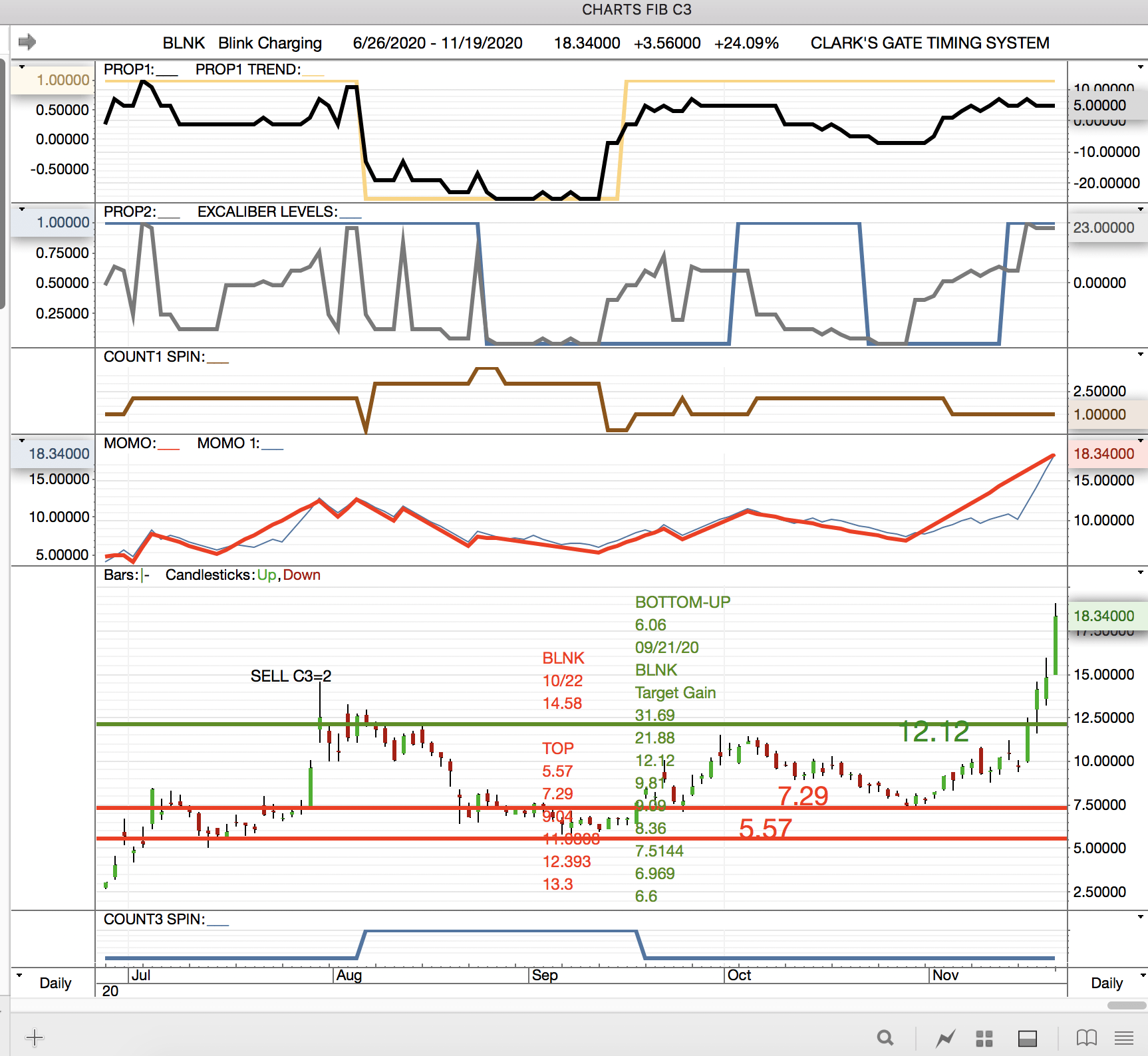Click the COUNT3 SPIN label

pos(154,919)
